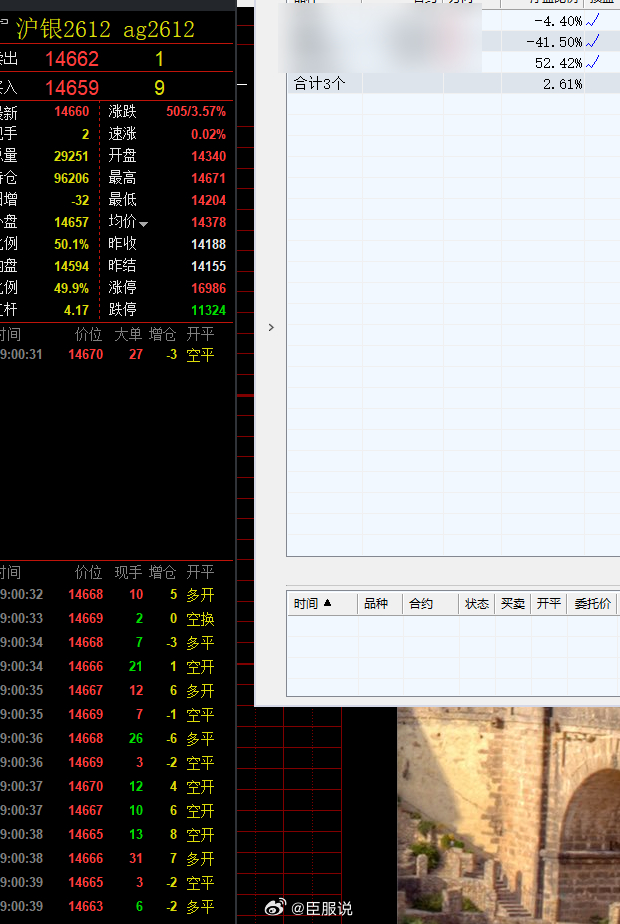
Task: Click the sell price 14662
Action: coord(72,59)
